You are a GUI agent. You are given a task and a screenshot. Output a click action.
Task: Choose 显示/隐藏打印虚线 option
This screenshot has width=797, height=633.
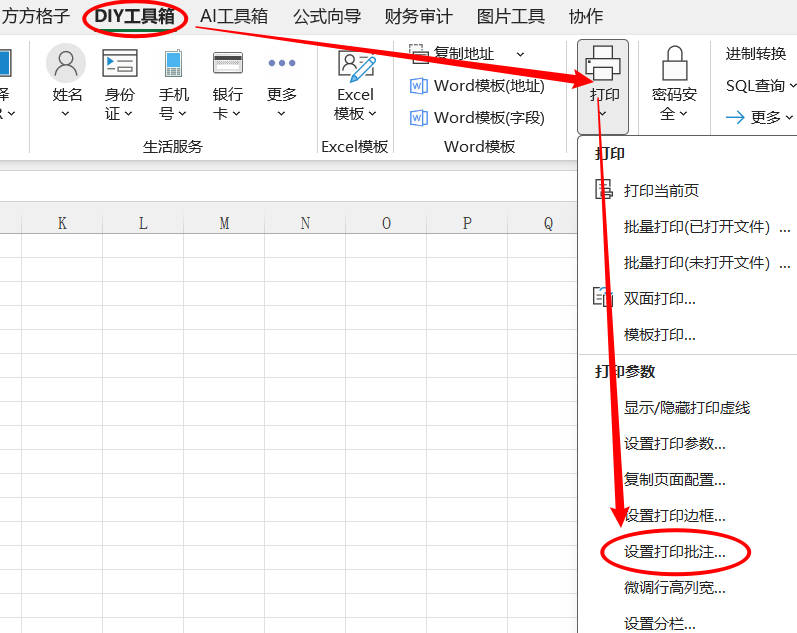click(x=686, y=407)
